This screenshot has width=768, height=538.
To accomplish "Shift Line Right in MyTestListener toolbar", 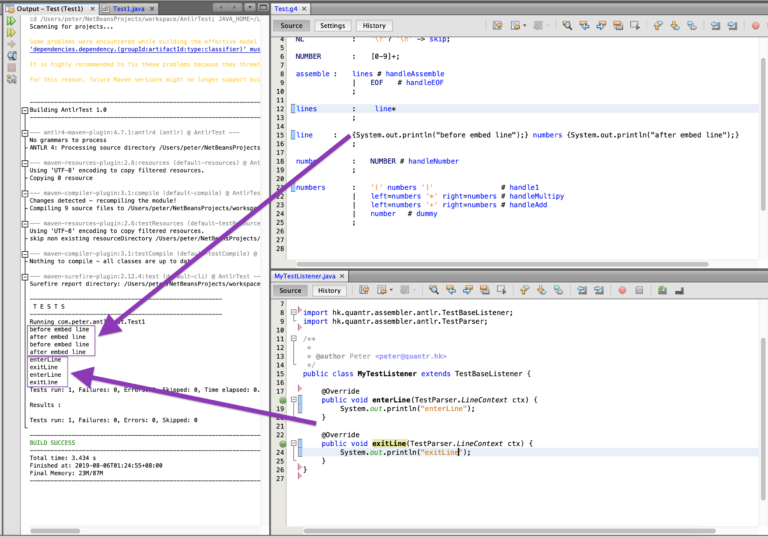I will click(x=599, y=290).
